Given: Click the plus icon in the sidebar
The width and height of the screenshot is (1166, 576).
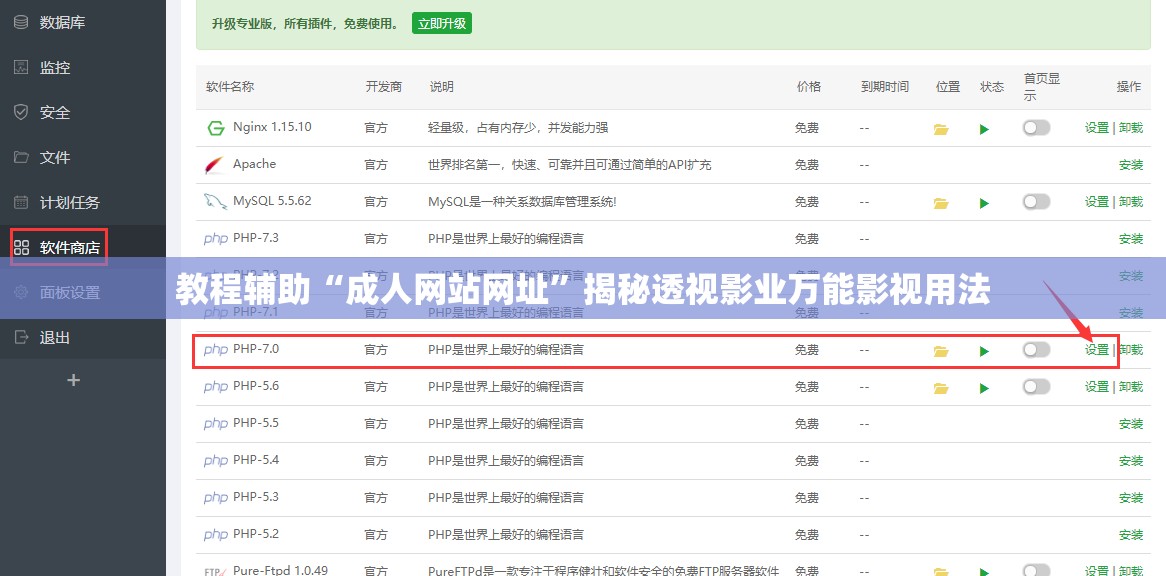Looking at the screenshot, I should pyautogui.click(x=73, y=381).
